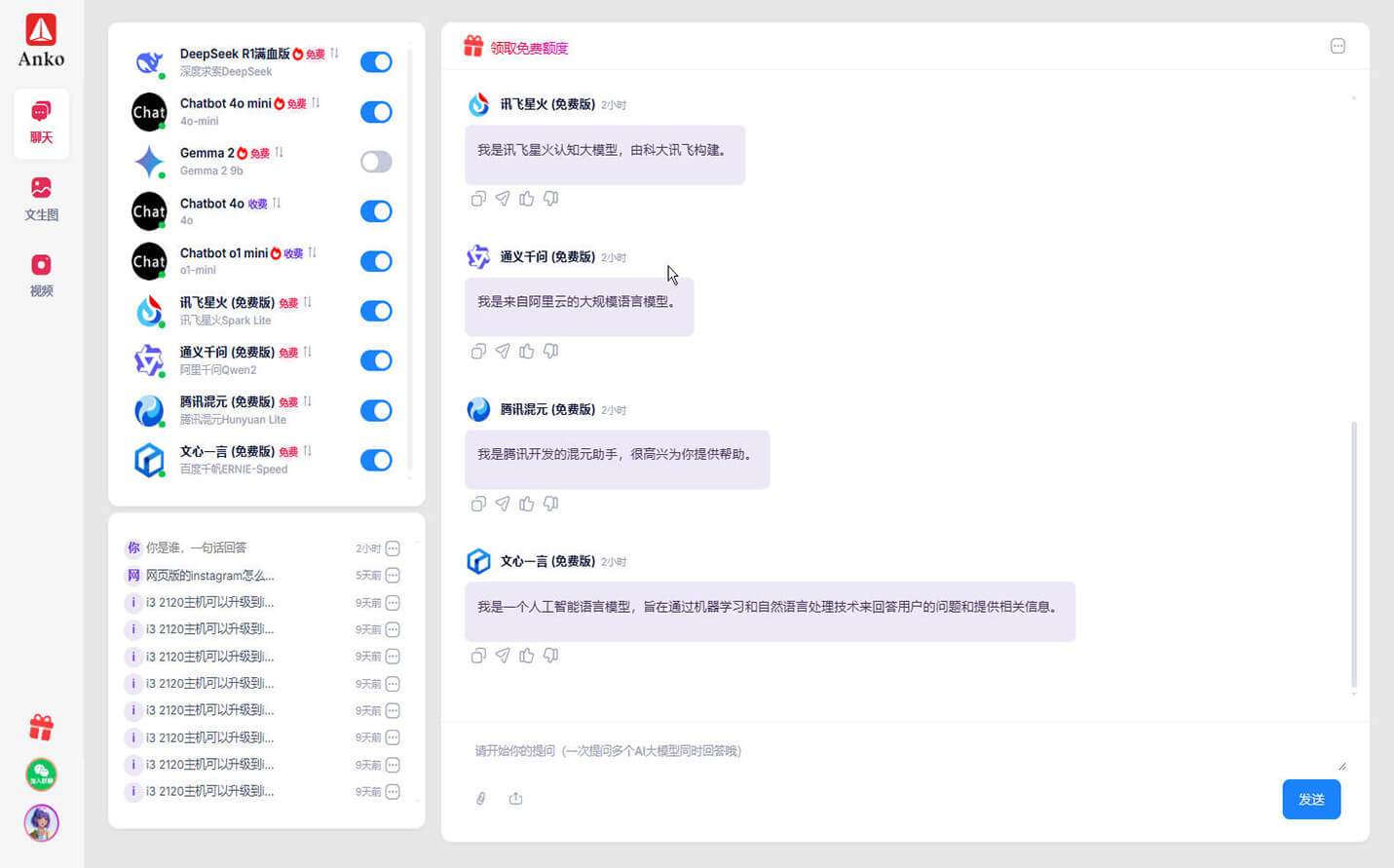Select the 腾讯混元 (免费版) model entry
This screenshot has width=1394, height=868.
coord(261,410)
